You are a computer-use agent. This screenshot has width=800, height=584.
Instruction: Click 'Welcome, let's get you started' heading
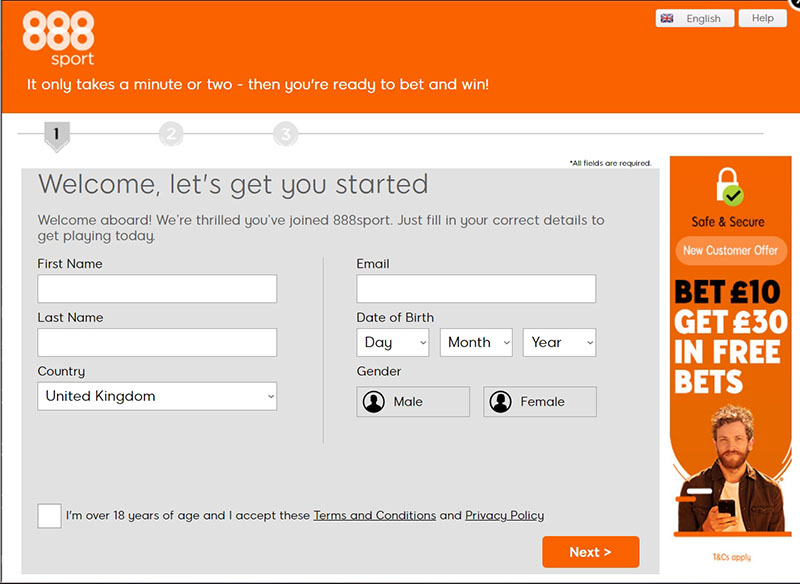tap(233, 184)
